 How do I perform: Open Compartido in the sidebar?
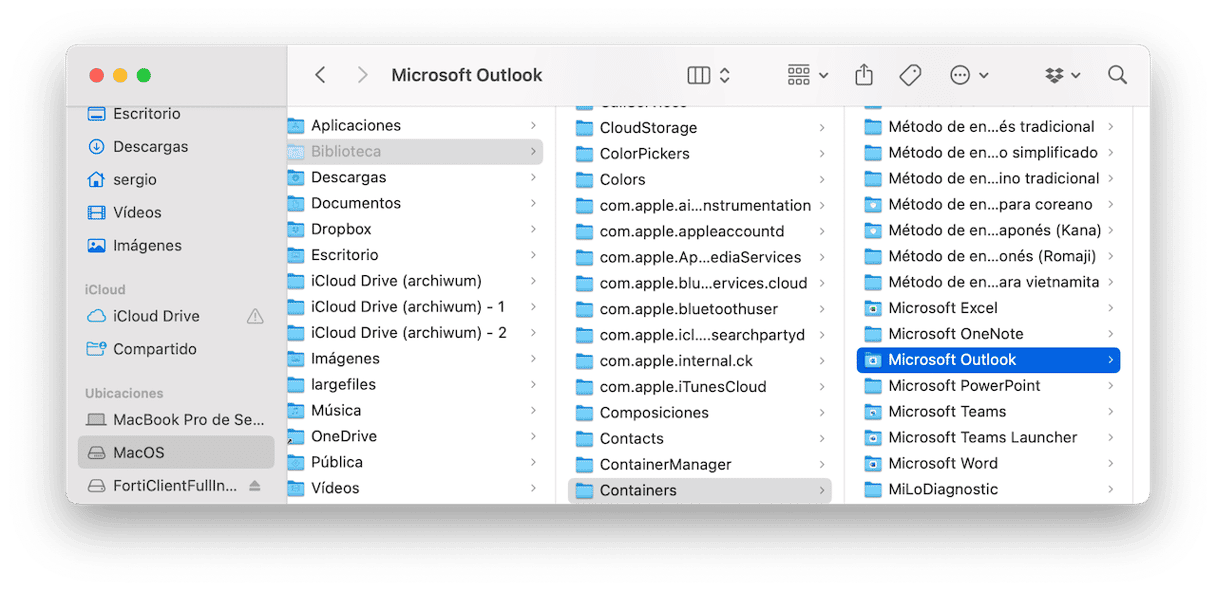tap(176, 349)
